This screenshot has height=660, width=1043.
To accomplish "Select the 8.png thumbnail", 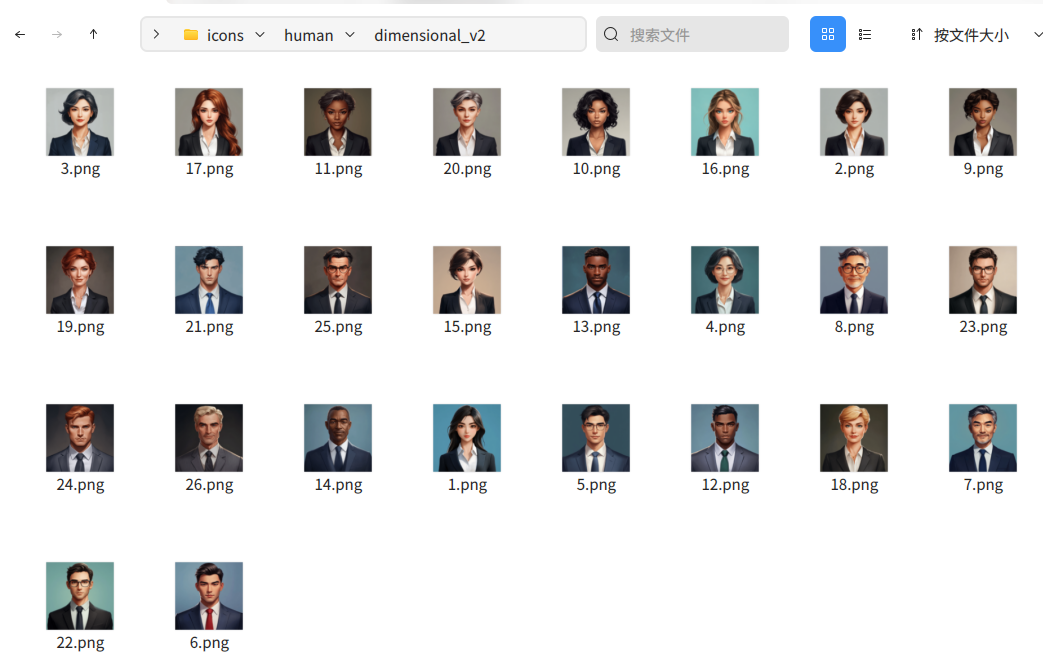I will (854, 280).
